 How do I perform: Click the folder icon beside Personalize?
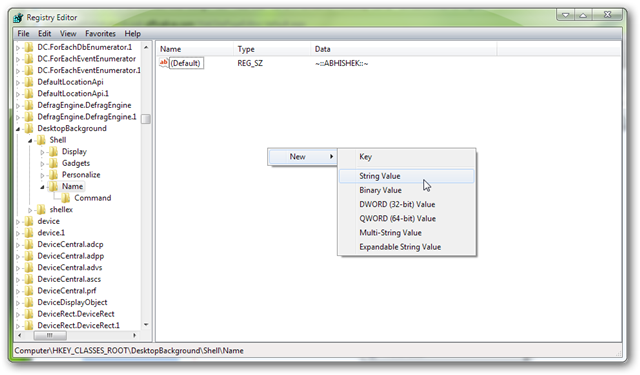53,175
